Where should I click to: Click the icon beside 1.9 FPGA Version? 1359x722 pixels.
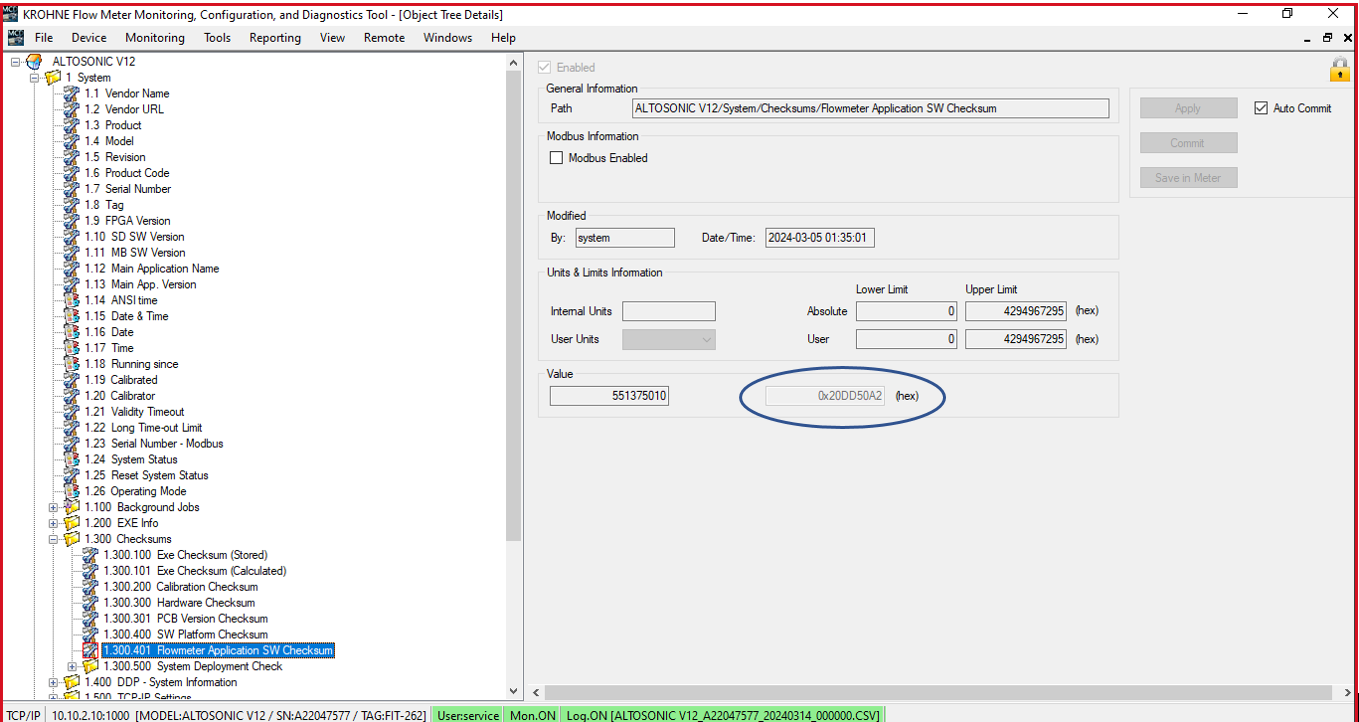(72, 221)
